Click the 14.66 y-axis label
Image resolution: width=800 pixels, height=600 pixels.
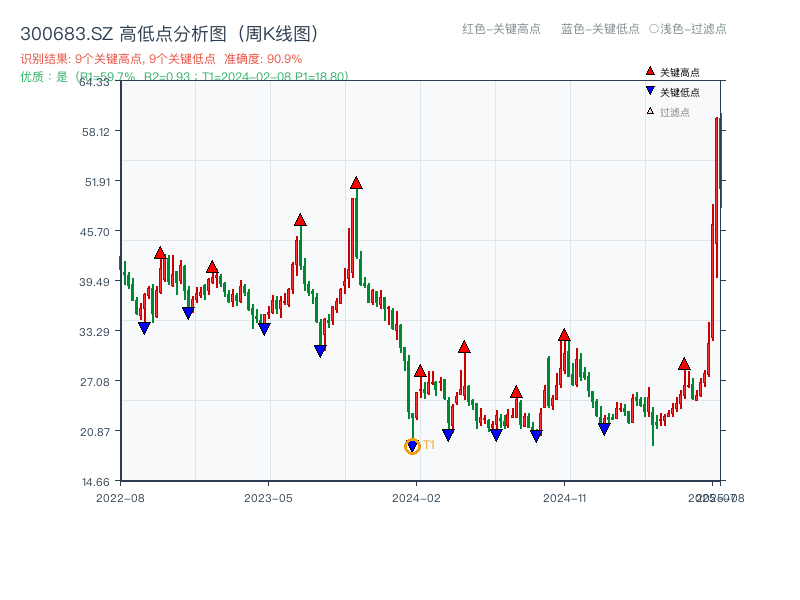96,482
